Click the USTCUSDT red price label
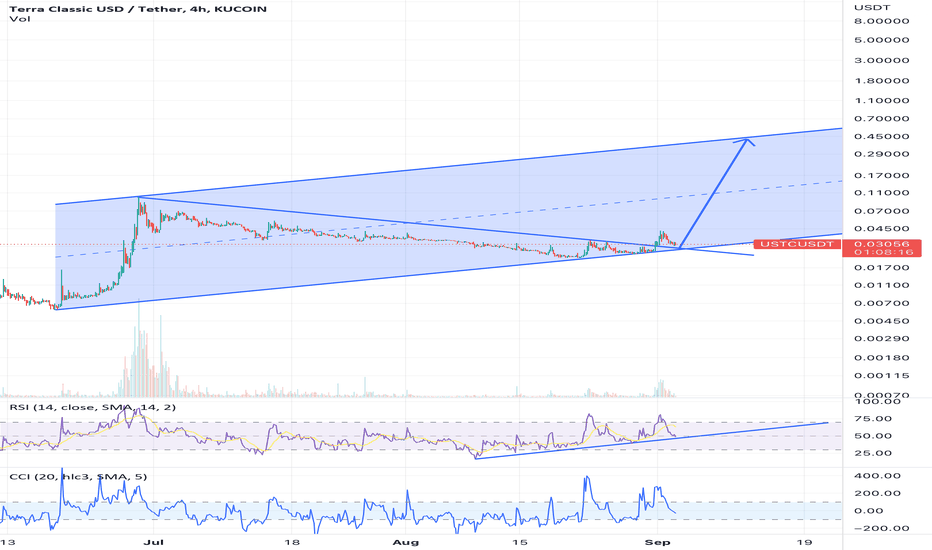Image resolution: width=932 pixels, height=550 pixels. (x=797, y=244)
